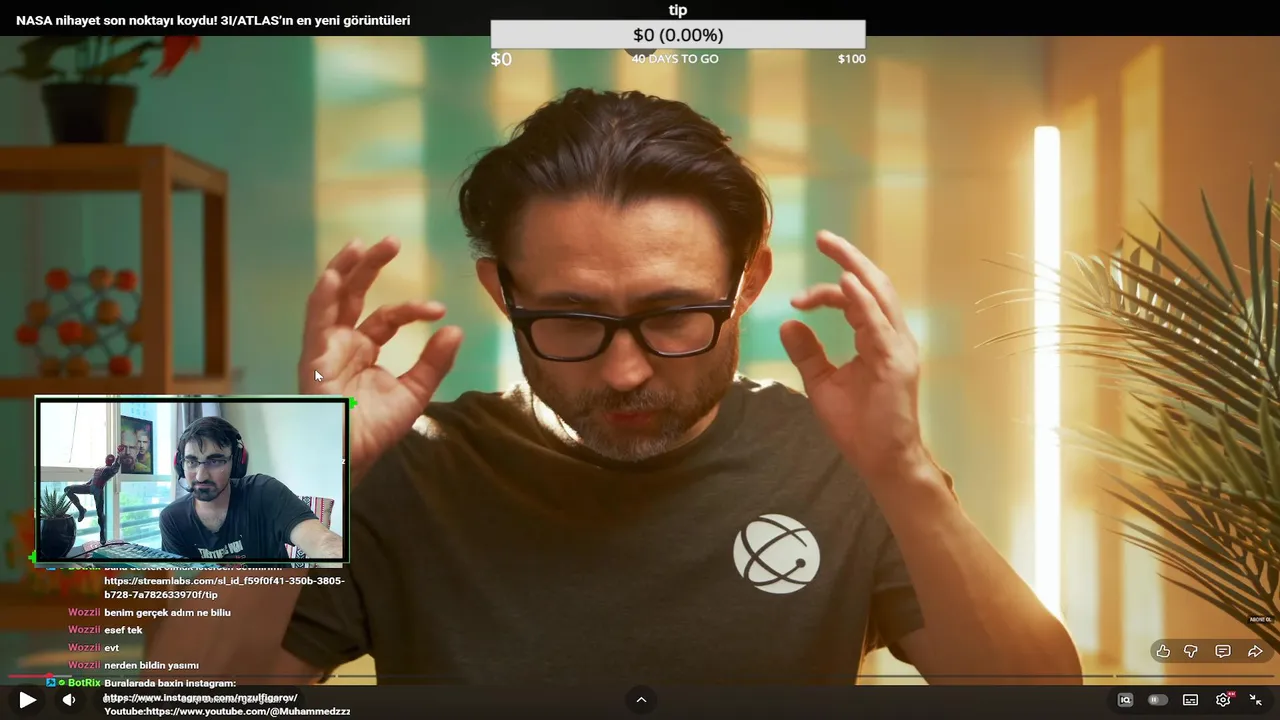Click the '40 DAYS TO GO' label
This screenshot has width=1280, height=720.
click(x=675, y=59)
